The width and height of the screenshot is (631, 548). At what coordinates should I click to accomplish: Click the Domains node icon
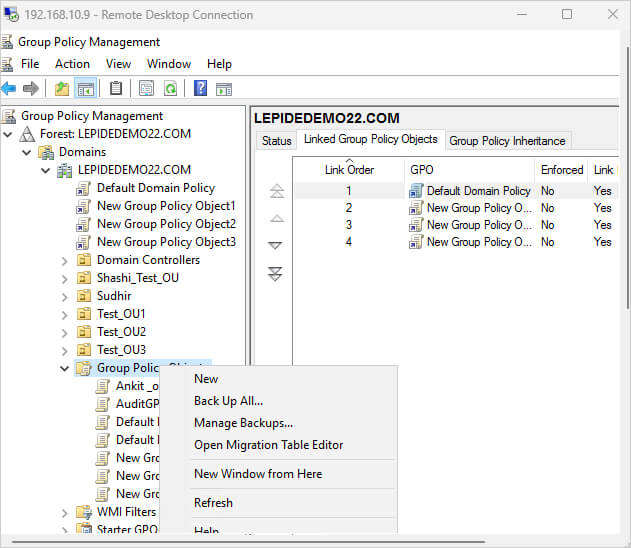pyautogui.click(x=46, y=152)
